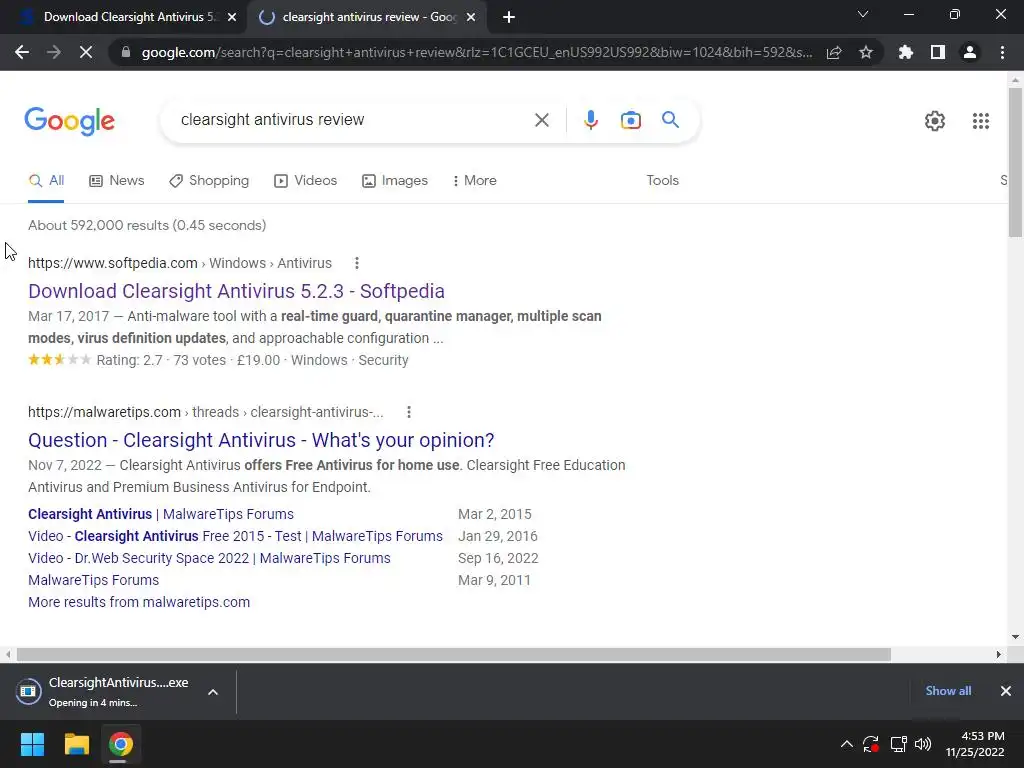Screen dimensions: 1024x768
Task: Open options menu for malwaretips result
Action: (409, 412)
